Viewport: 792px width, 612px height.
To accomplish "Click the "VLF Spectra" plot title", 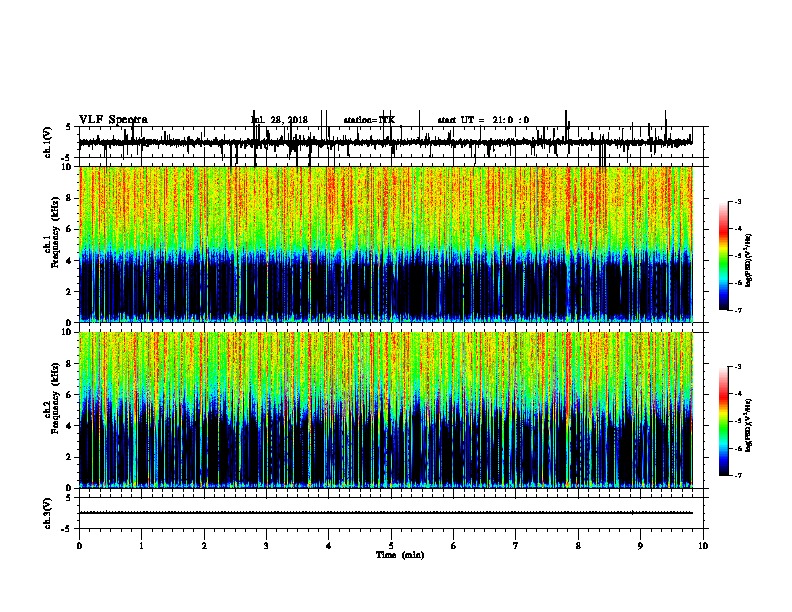I will [113, 120].
